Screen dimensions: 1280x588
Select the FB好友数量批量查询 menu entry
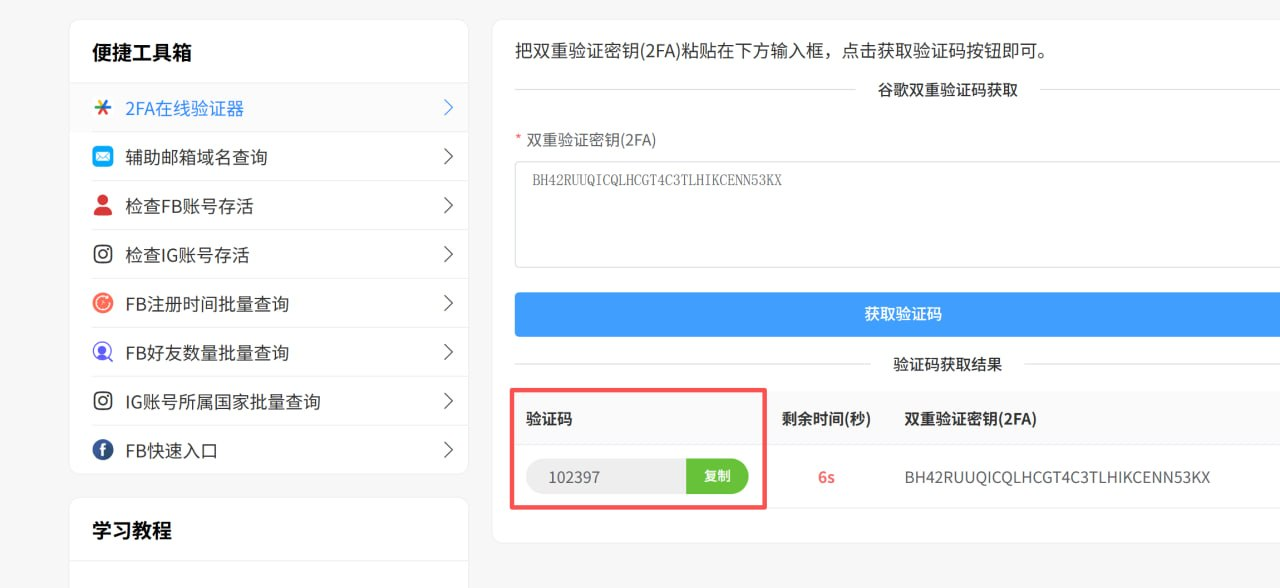269,352
